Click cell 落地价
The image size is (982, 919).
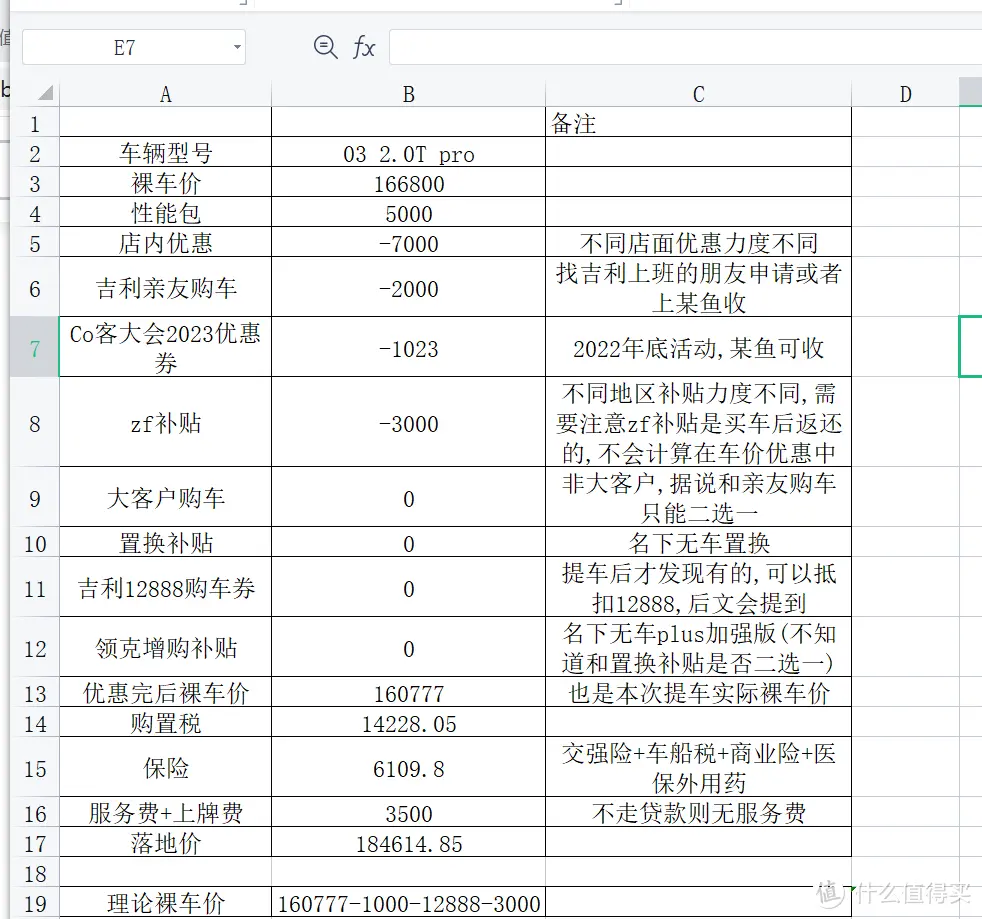[165, 843]
